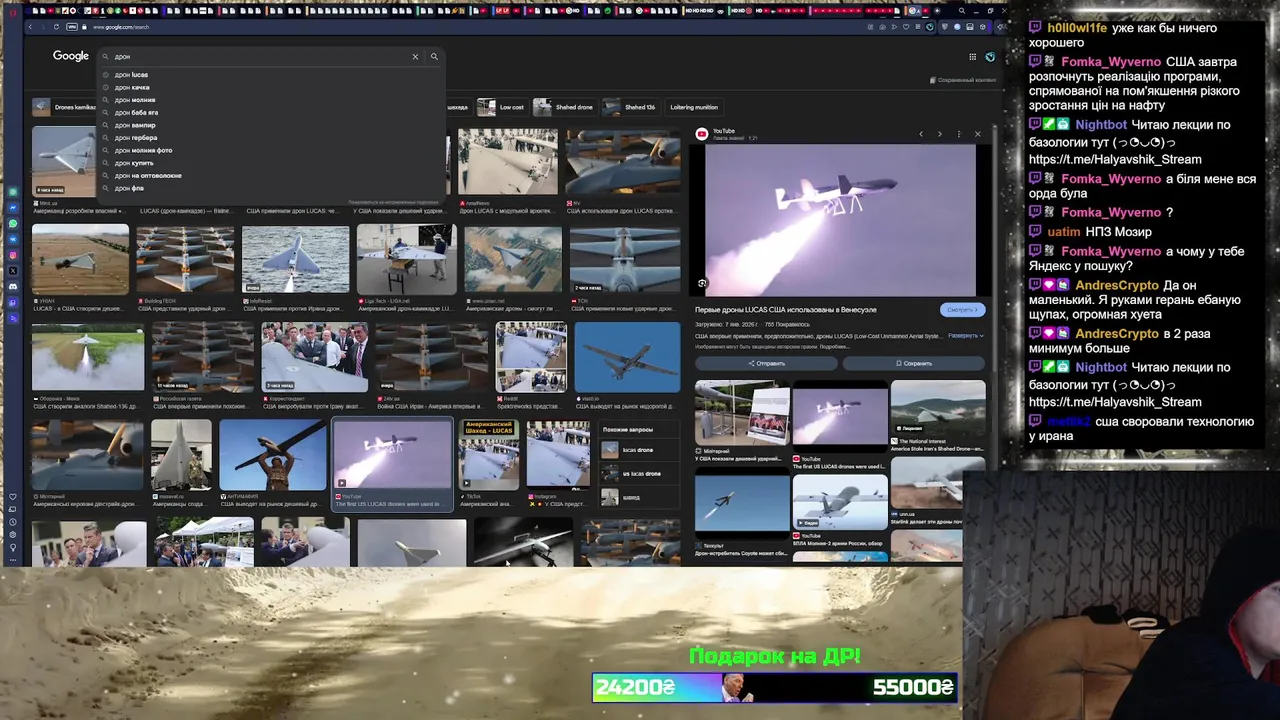Open "Сохраненный контент" link
Image resolution: width=1280 pixels, height=720 pixels.
[963, 80]
